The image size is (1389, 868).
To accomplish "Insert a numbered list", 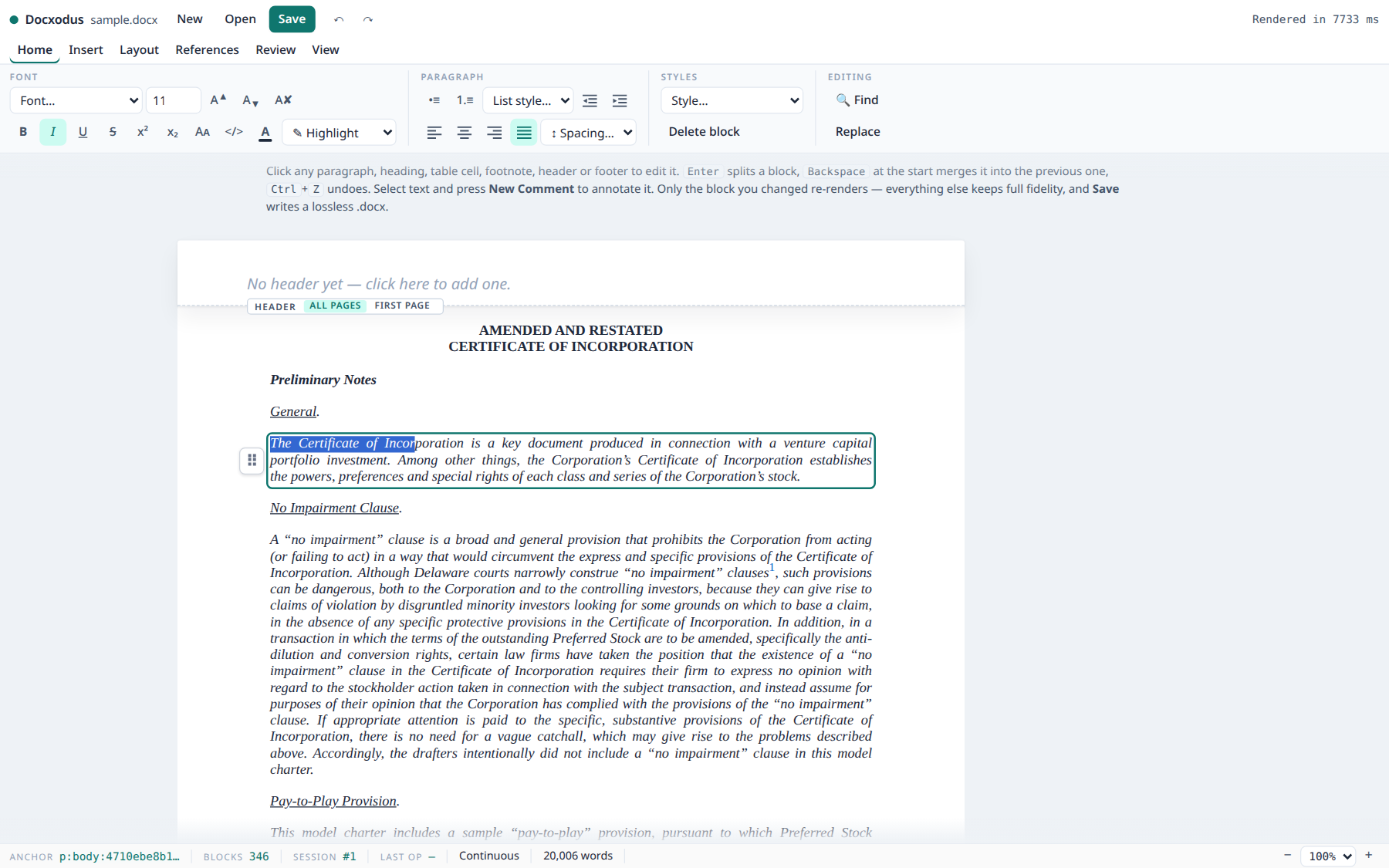I will 465,100.
